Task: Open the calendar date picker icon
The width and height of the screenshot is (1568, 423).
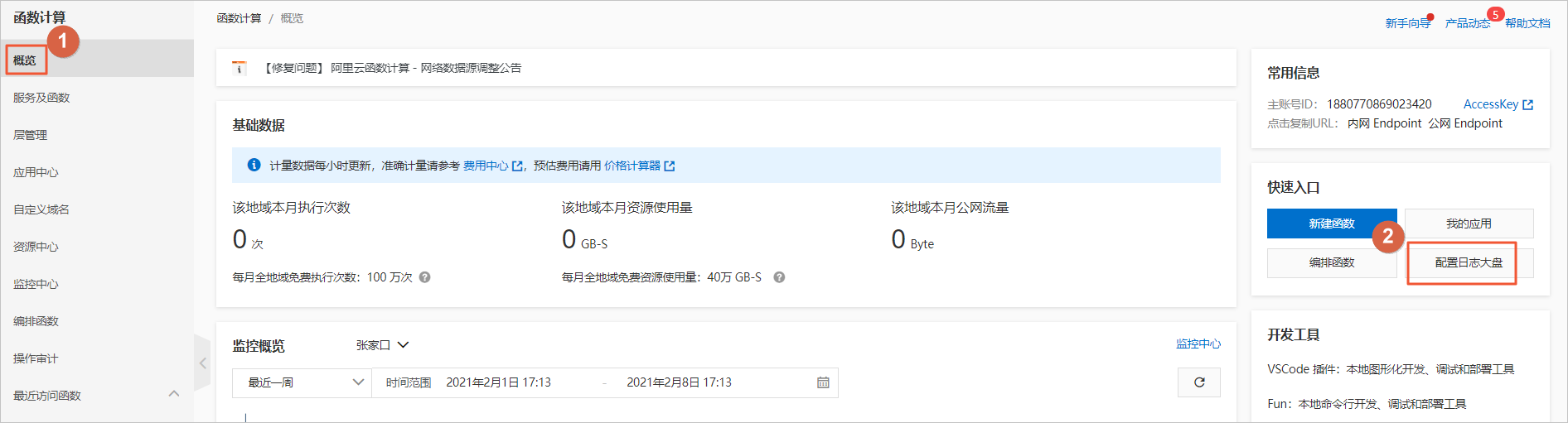Action: point(823,382)
